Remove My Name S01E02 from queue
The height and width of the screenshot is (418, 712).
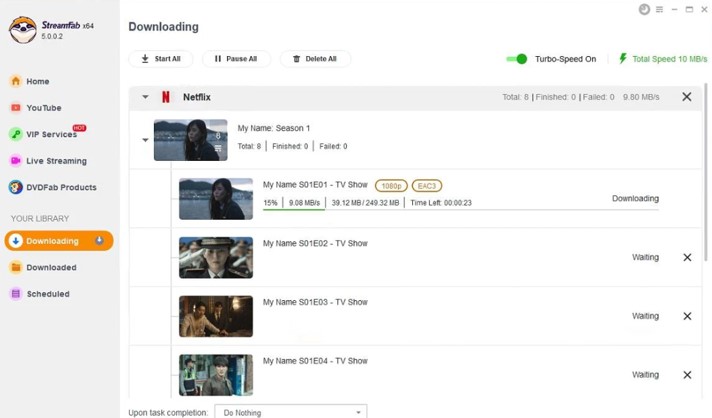(687, 257)
